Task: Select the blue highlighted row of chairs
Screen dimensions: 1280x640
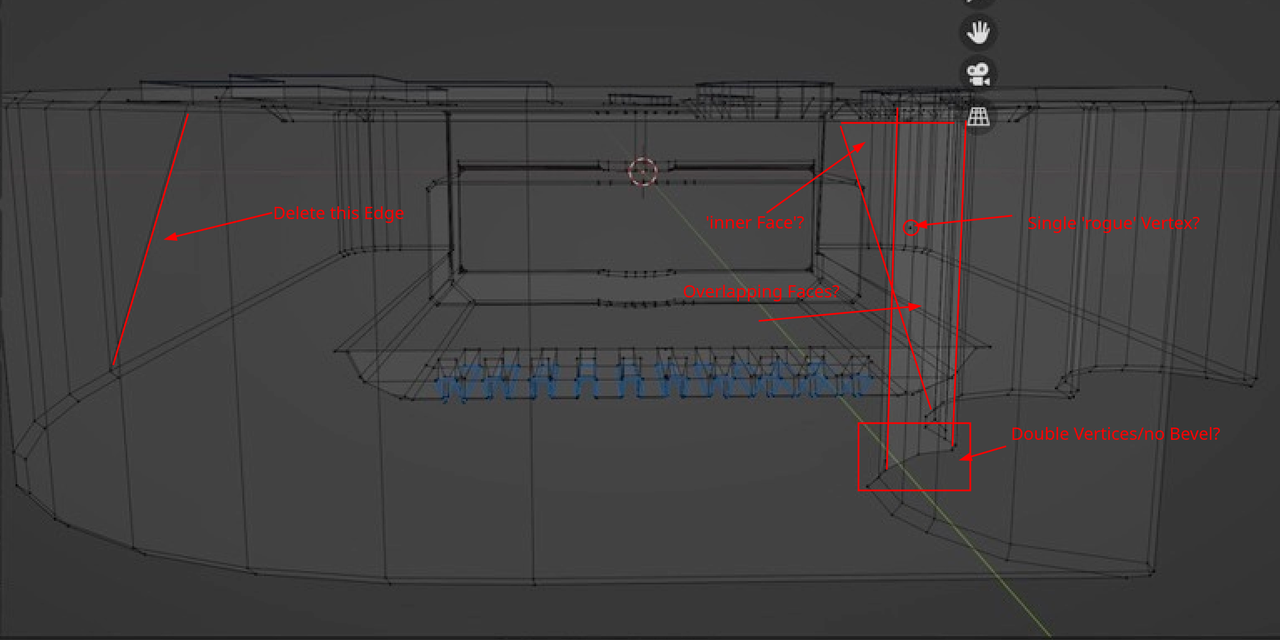Action: (x=653, y=381)
